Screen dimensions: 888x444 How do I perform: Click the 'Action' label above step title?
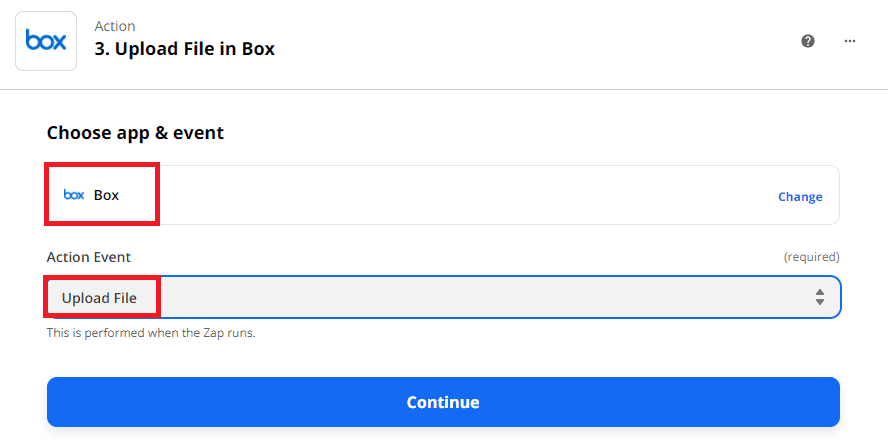[x=114, y=26]
